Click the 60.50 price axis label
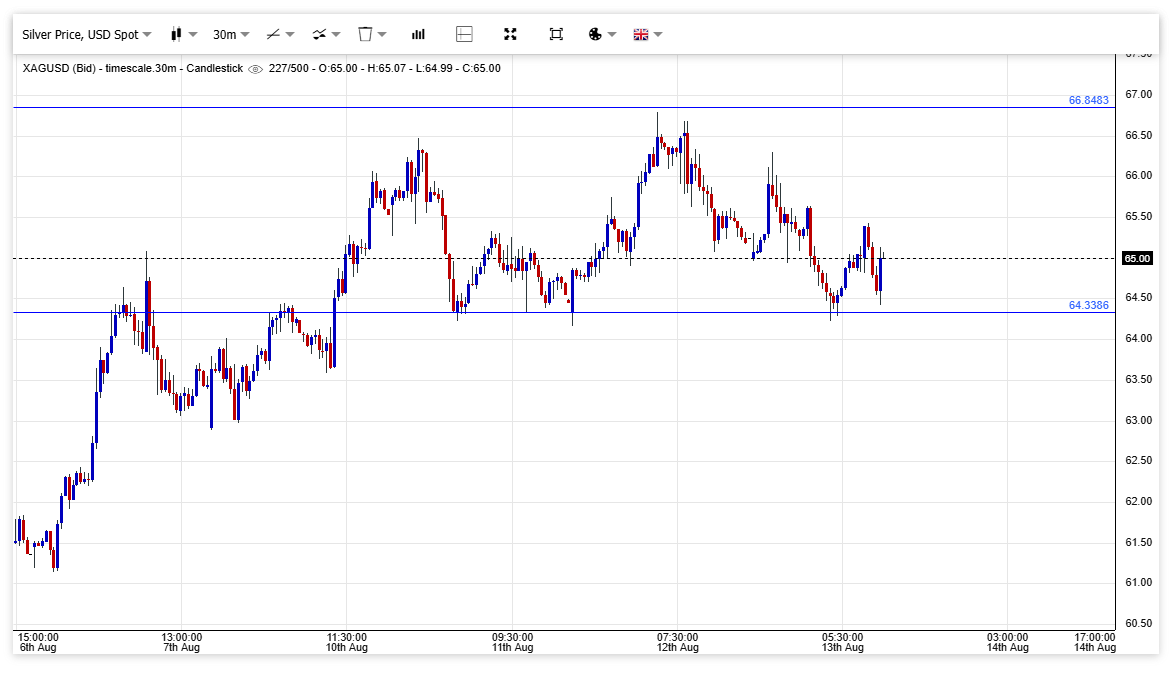Viewport: 1174px width, 682px height. pyautogui.click(x=1138, y=624)
